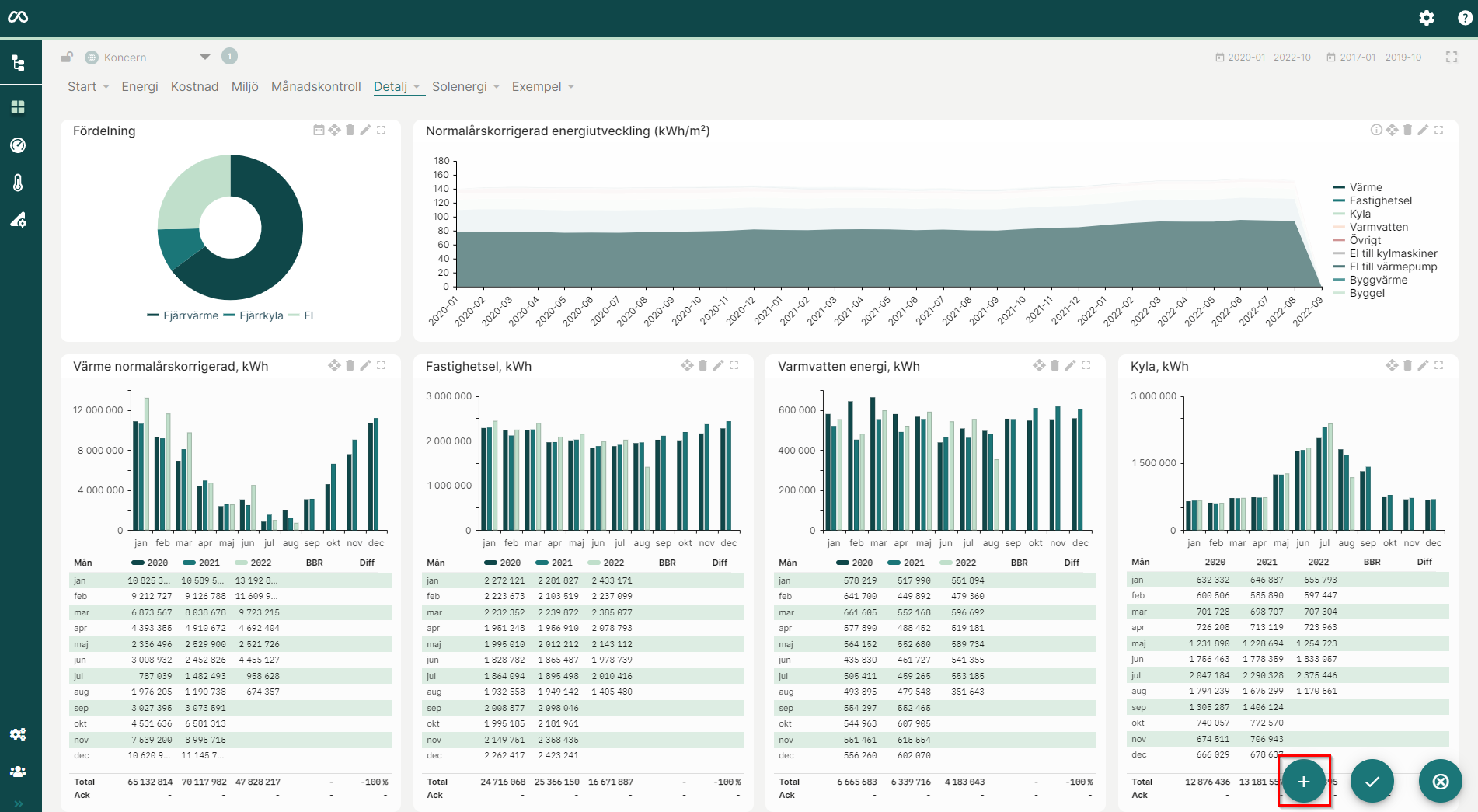Open the help question mark icon
Viewport: 1478px width, 812px height.
click(1465, 17)
